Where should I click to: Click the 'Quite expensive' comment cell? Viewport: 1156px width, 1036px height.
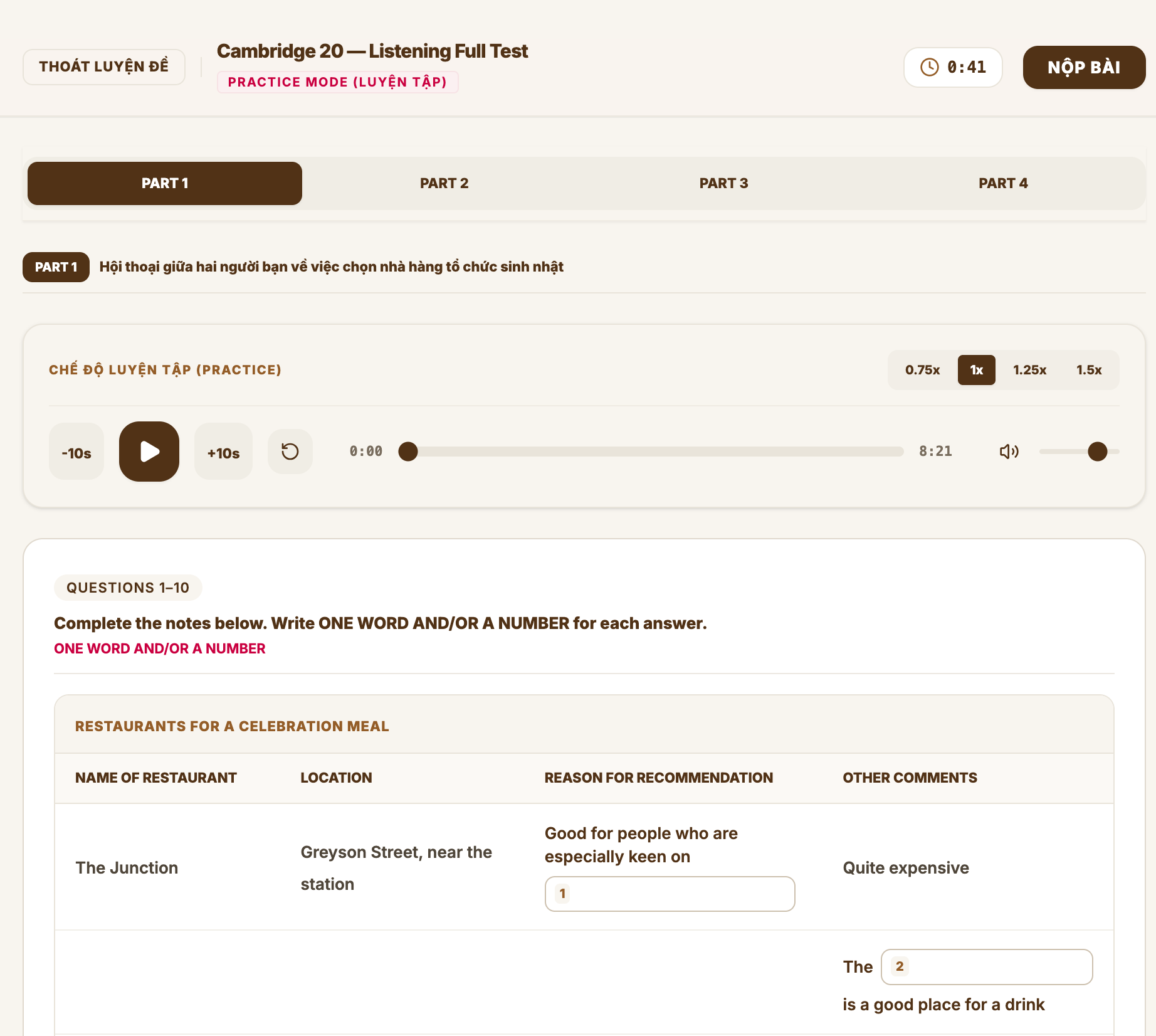coord(906,868)
